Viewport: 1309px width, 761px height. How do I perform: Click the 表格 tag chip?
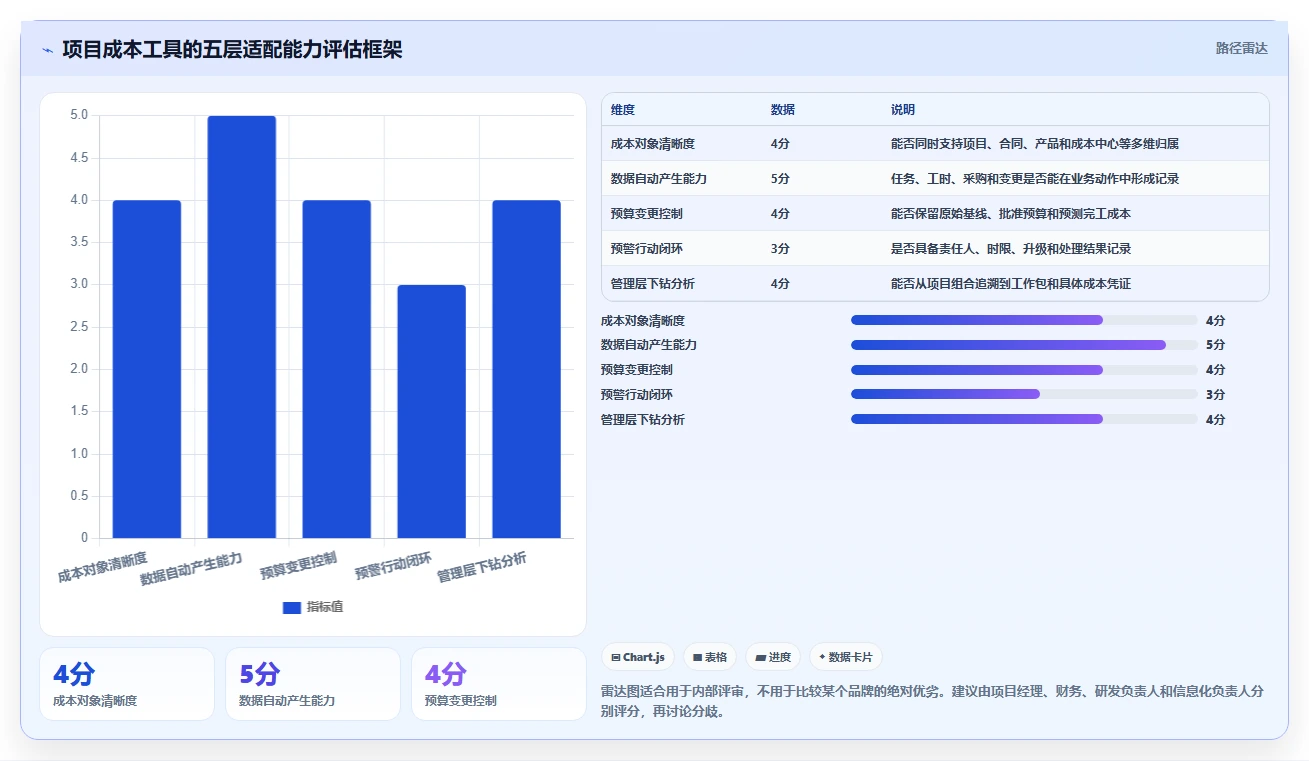(710, 657)
